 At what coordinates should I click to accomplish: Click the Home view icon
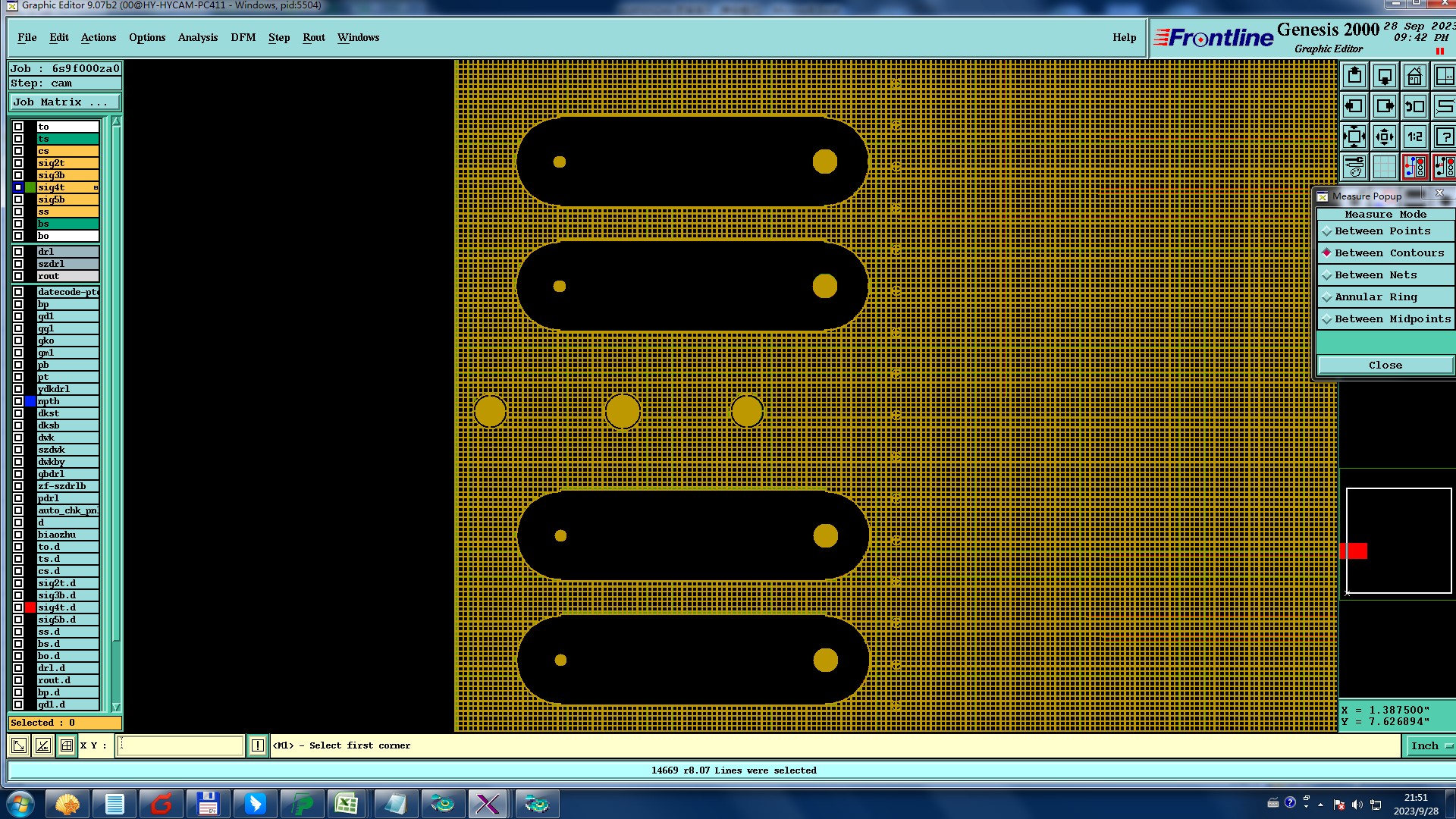pyautogui.click(x=1414, y=77)
